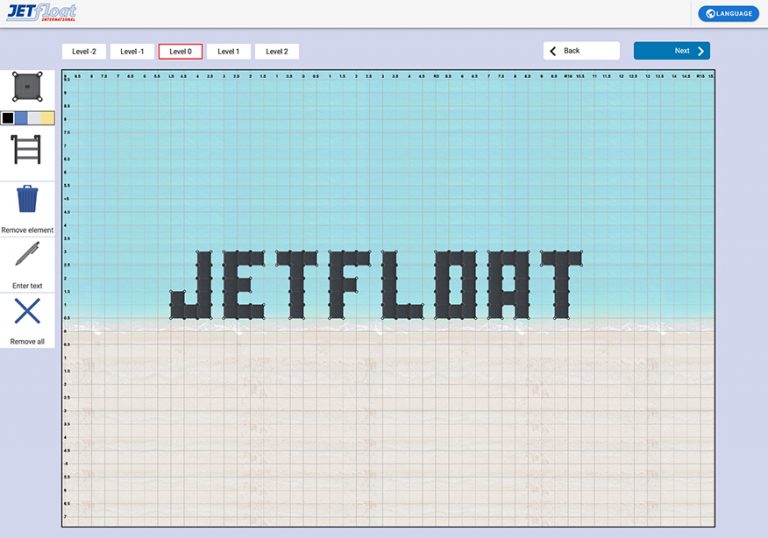The image size is (768, 538).
Task: Pick the light gray color swatch
Action: [x=34, y=118]
